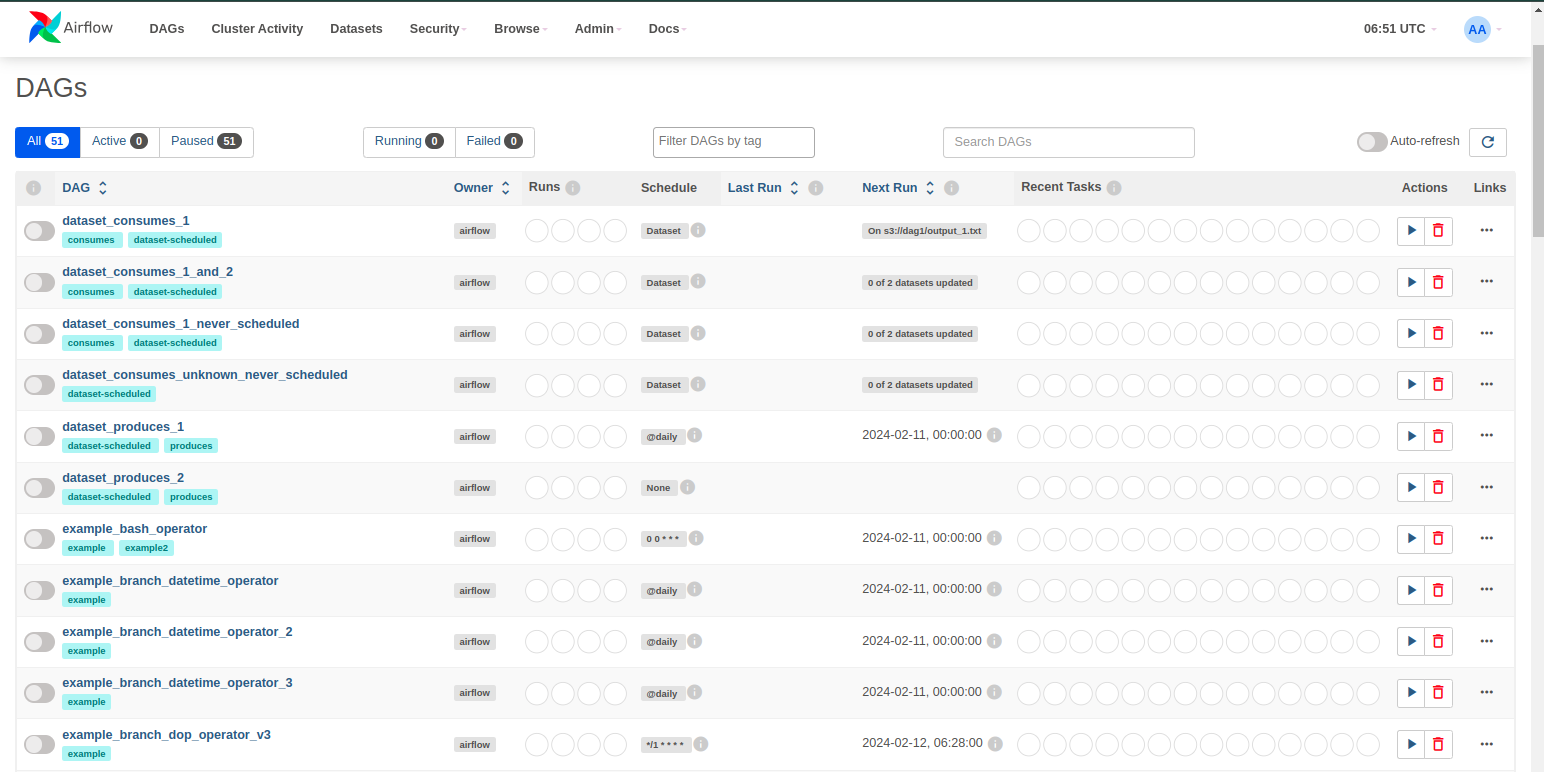Delete the dataset_produces_1 DAG via trash icon
1544x772 pixels.
[1438, 436]
